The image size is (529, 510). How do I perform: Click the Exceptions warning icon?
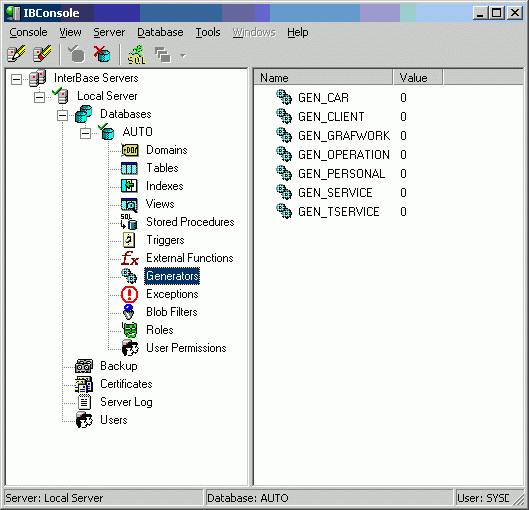tap(129, 294)
